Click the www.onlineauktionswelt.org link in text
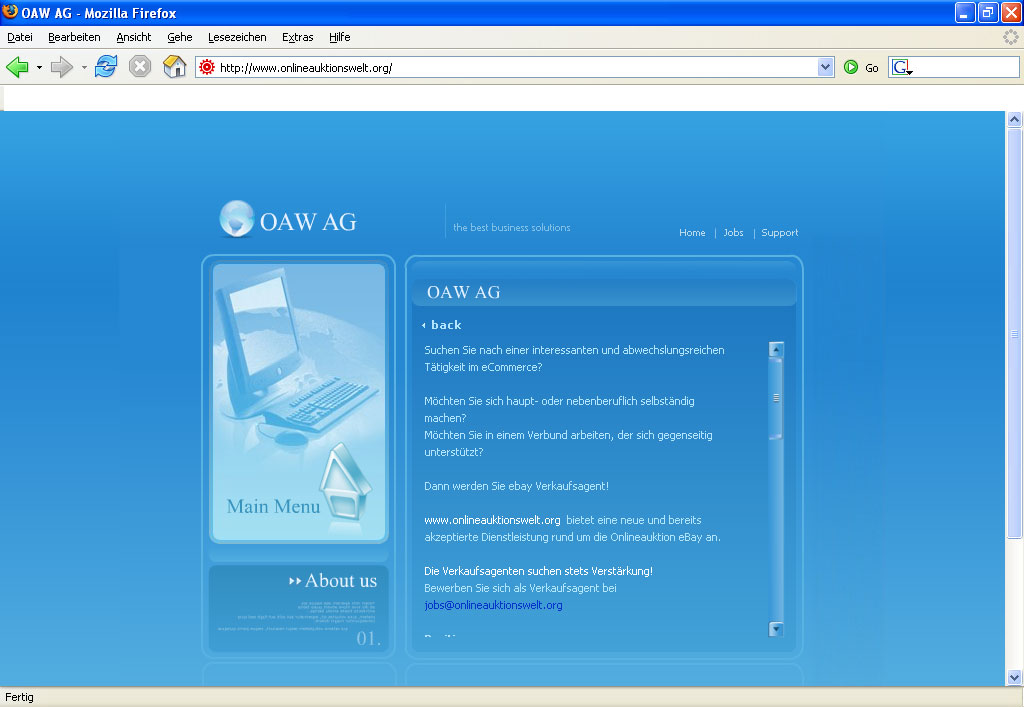Viewport: 1024px width, 707px height. [492, 520]
